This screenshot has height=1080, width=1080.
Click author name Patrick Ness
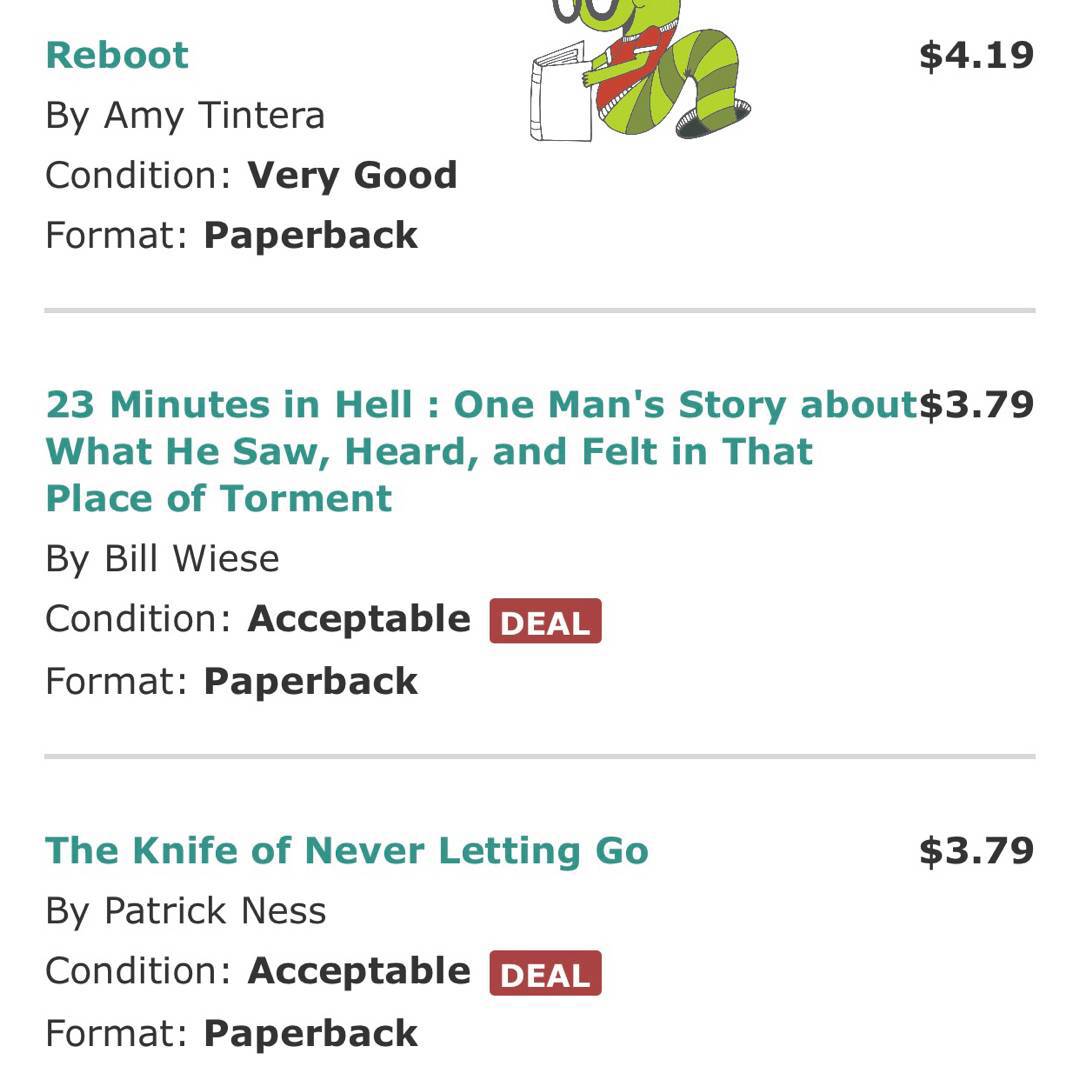click(x=215, y=911)
